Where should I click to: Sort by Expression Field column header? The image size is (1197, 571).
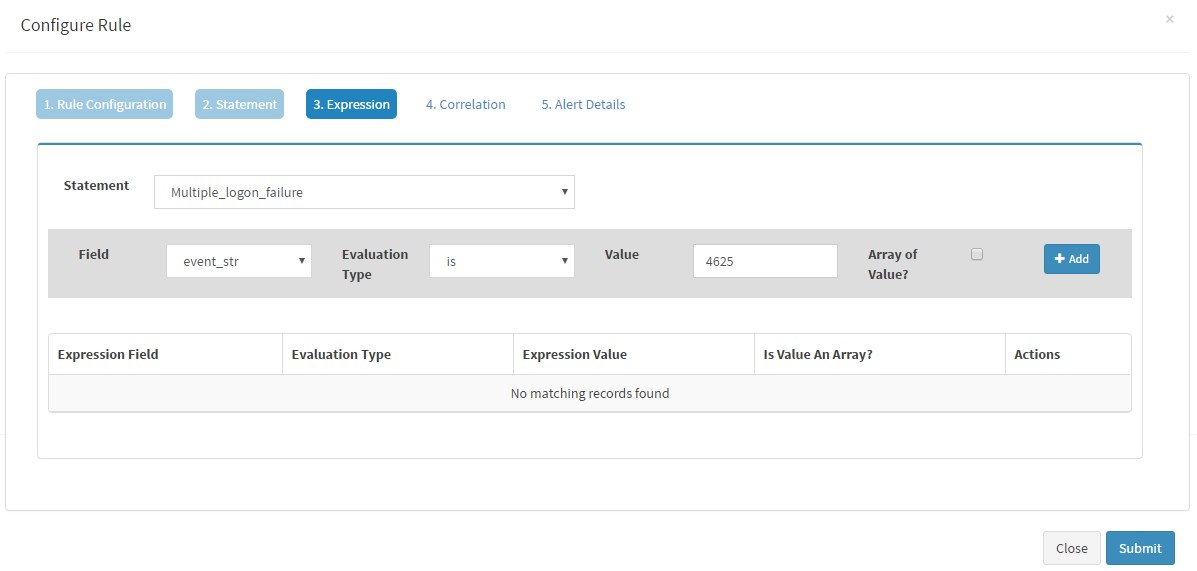[166, 354]
